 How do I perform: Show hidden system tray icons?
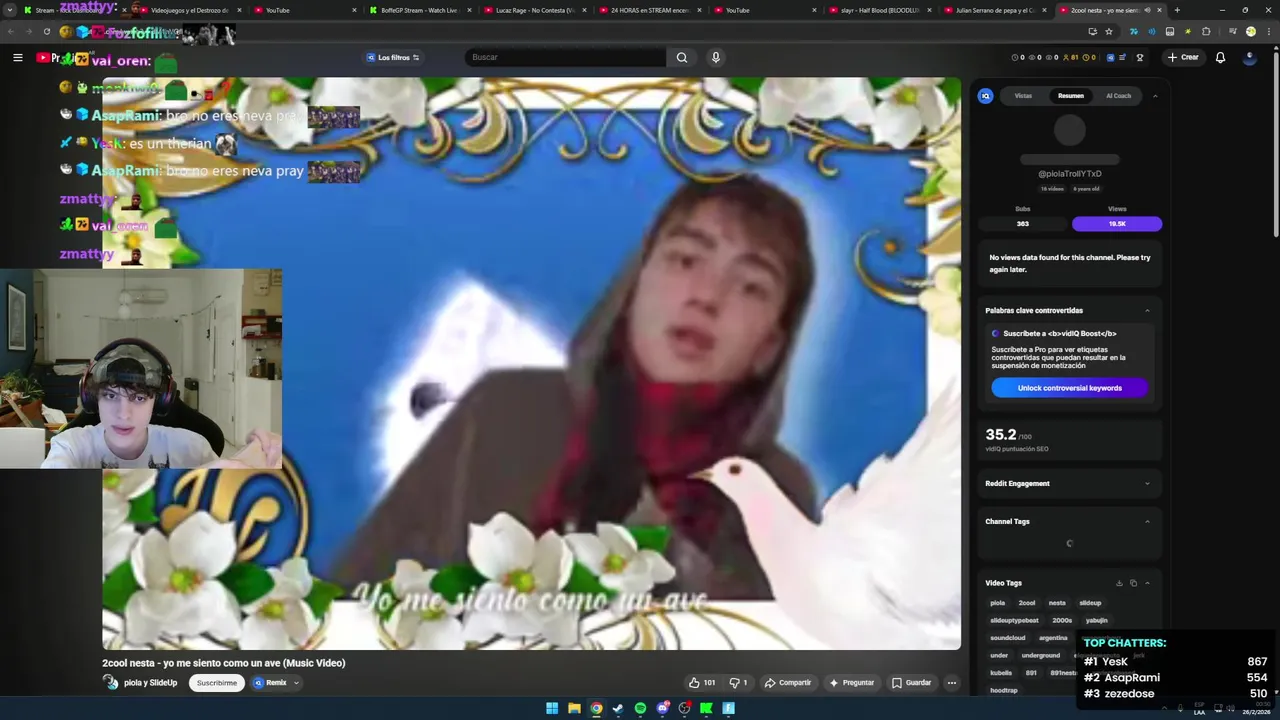1166,708
